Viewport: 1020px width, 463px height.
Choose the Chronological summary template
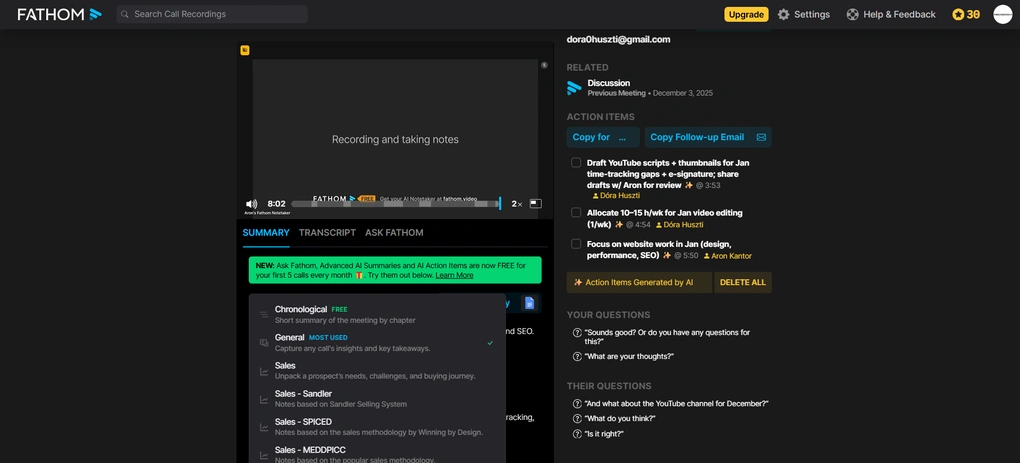point(377,314)
